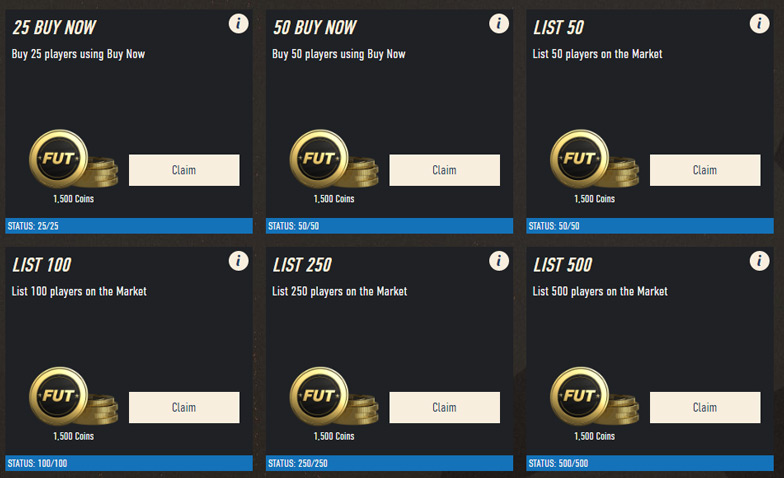Open info icon on 25 Buy Now card
Image resolution: width=784 pixels, height=478 pixels.
point(238,24)
